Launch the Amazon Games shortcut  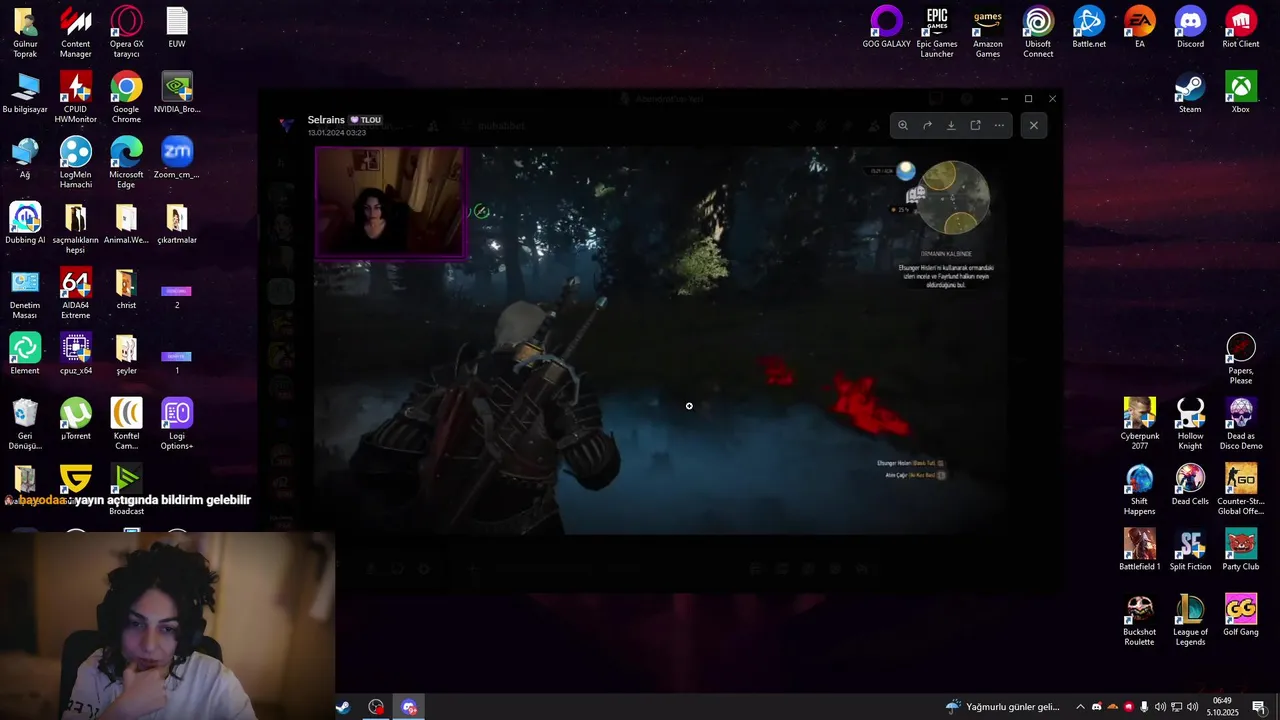988,33
